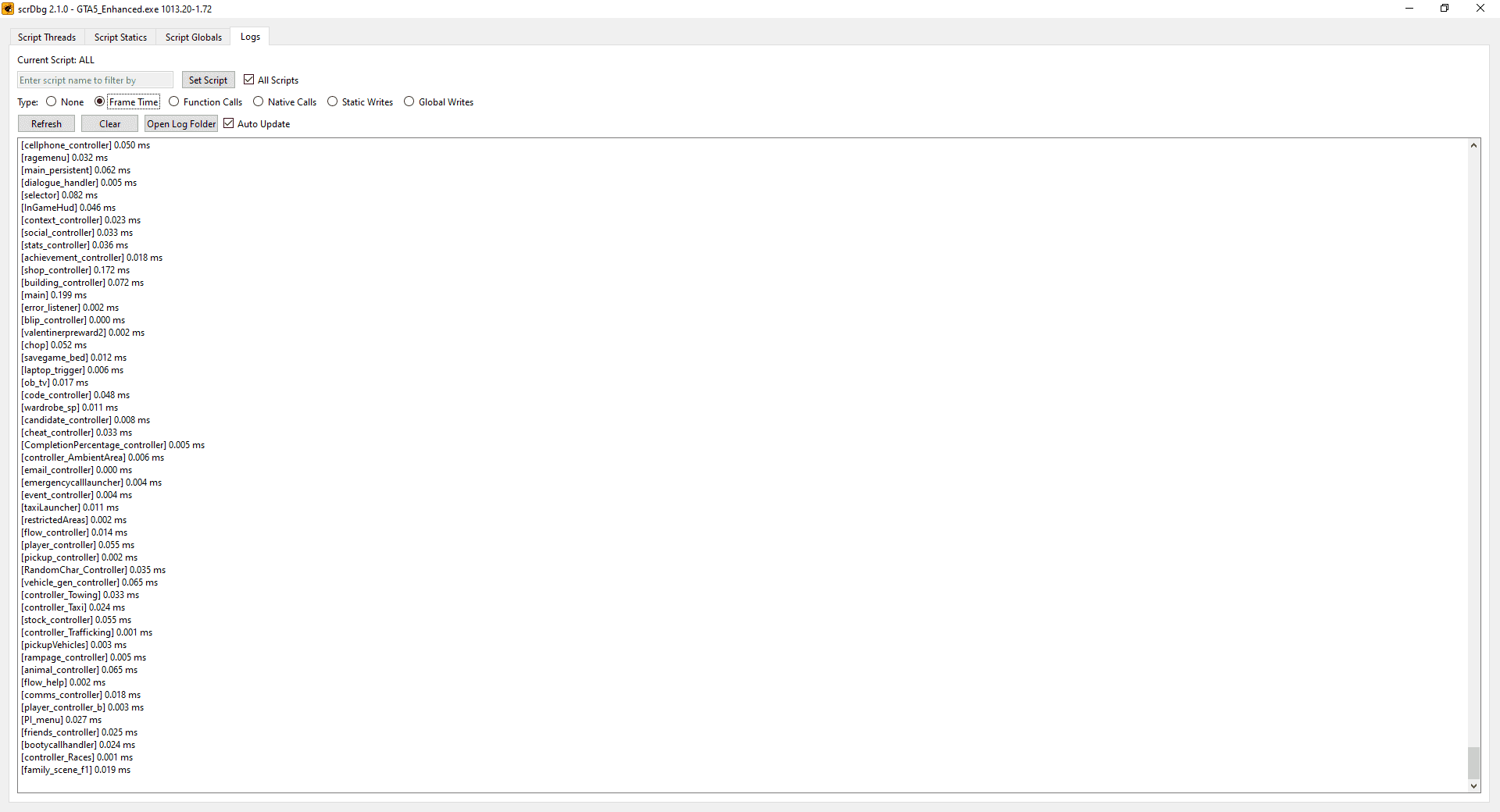
Task: Select the None log type
Action: 51,101
